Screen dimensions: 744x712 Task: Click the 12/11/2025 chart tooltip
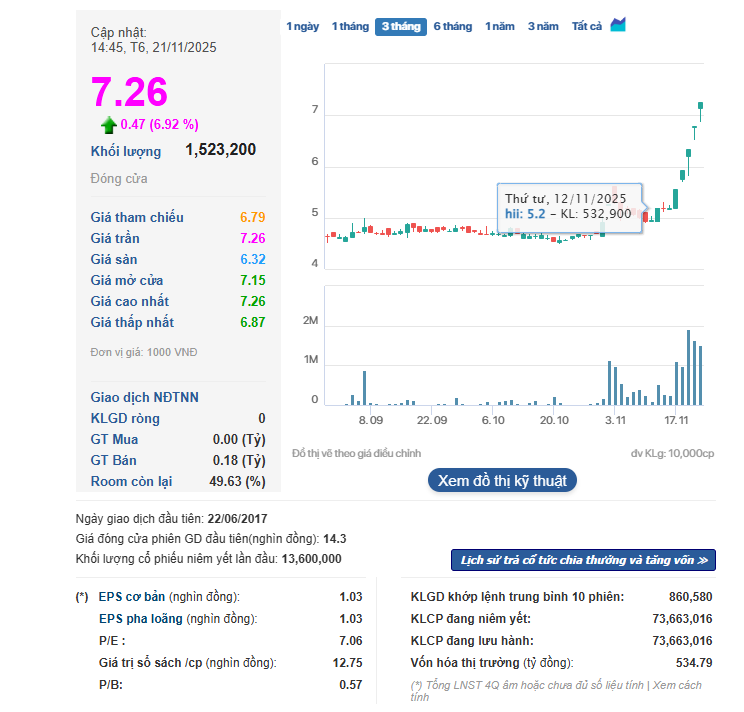point(570,207)
